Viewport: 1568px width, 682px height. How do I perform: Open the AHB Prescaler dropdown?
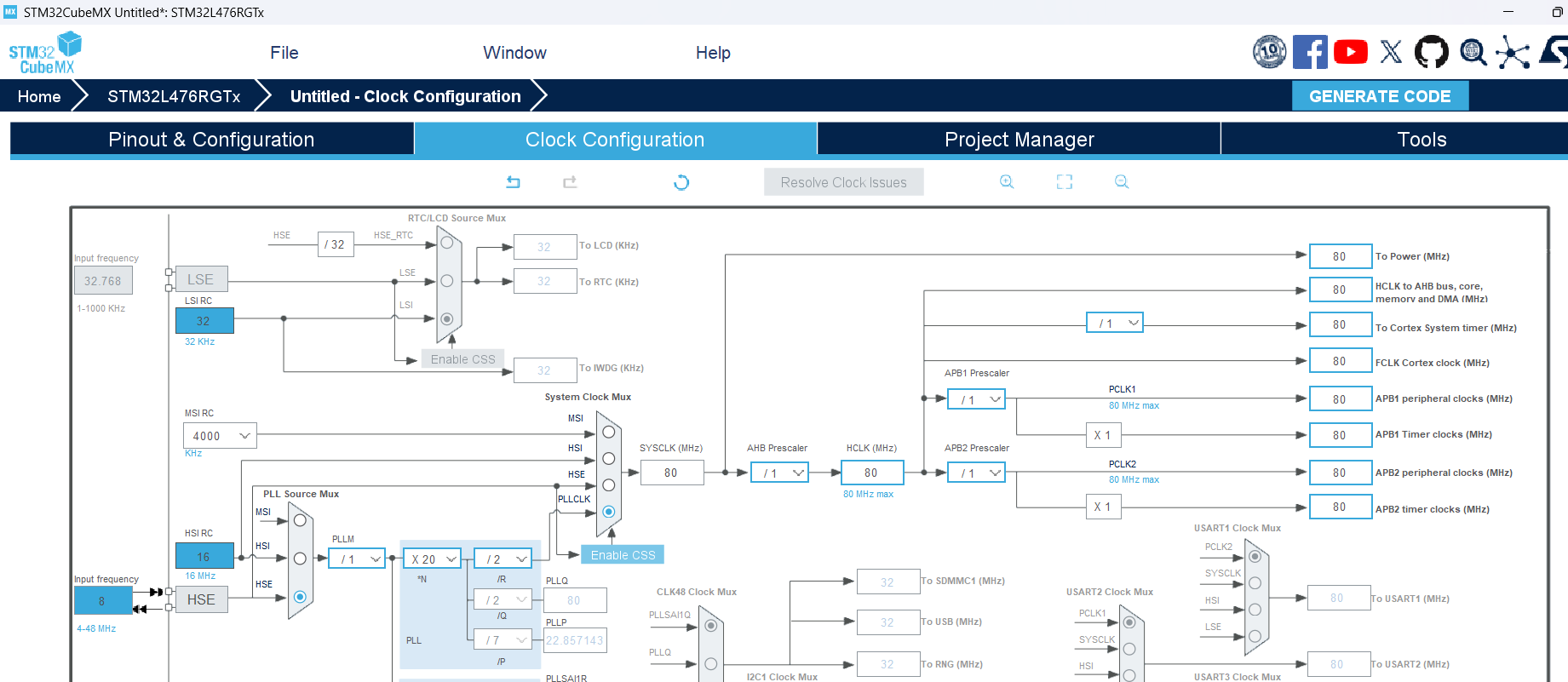point(779,473)
